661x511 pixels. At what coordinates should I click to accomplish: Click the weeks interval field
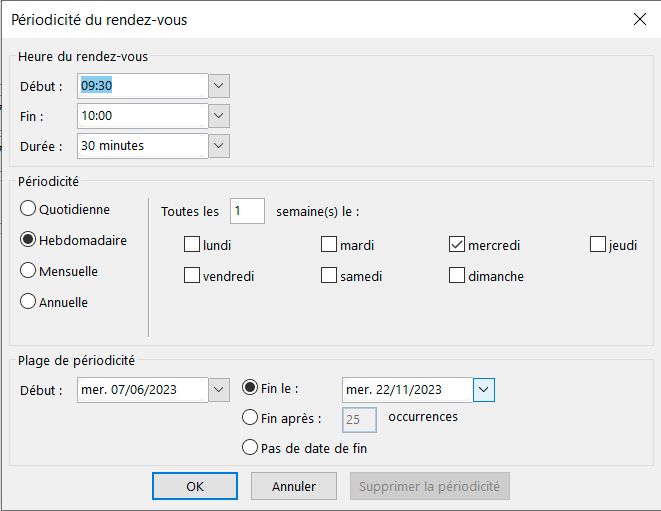point(247,211)
